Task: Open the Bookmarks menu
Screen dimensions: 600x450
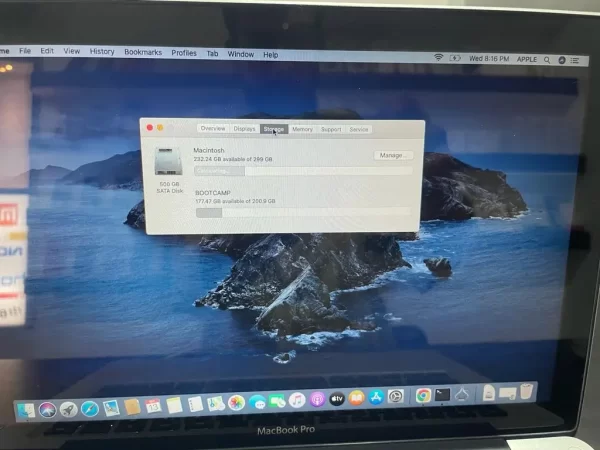Action: click(143, 52)
